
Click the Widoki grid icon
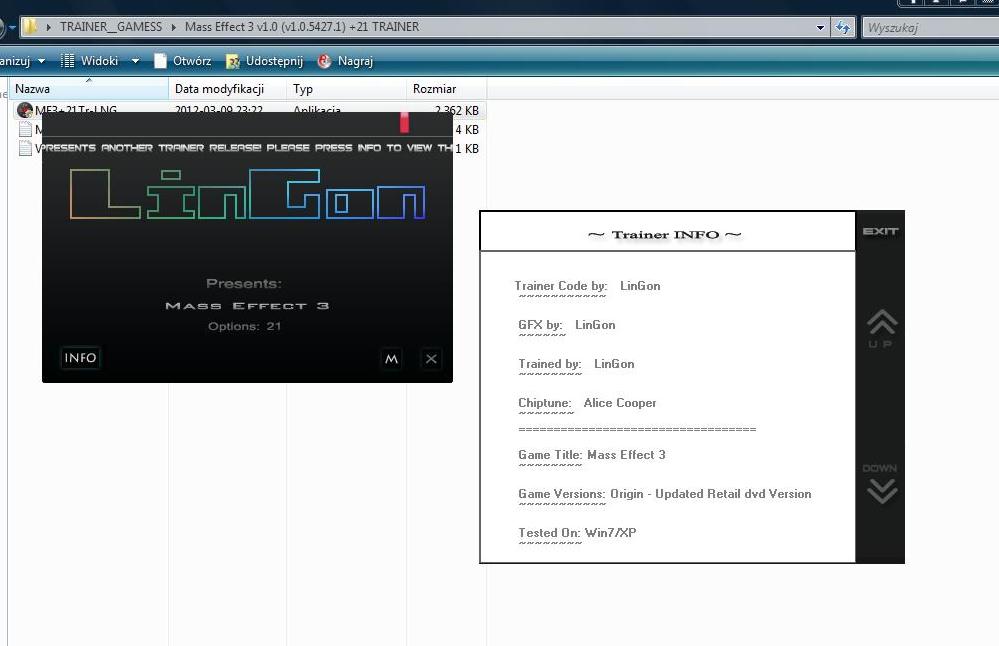[x=67, y=61]
